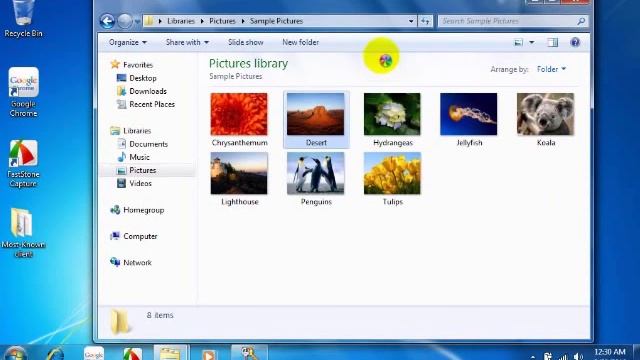The height and width of the screenshot is (360, 640).
Task: Expand arrow after Pictures in address path
Action: coord(243,21)
